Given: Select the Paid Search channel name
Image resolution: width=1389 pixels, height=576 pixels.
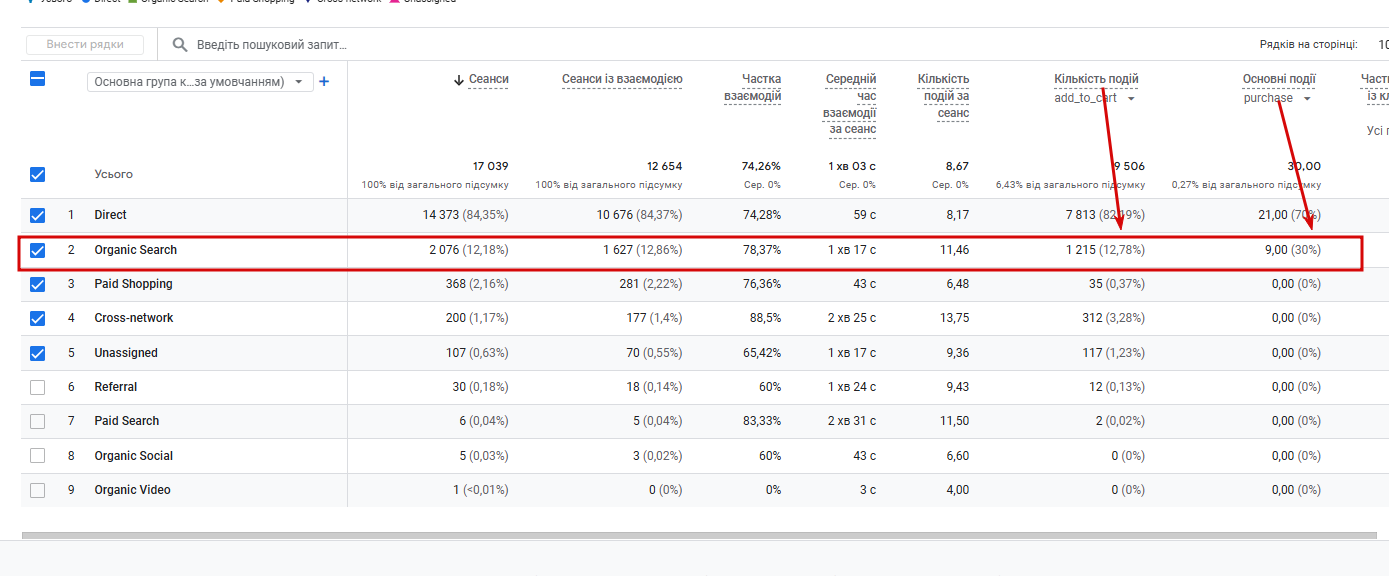Looking at the screenshot, I should 126,421.
